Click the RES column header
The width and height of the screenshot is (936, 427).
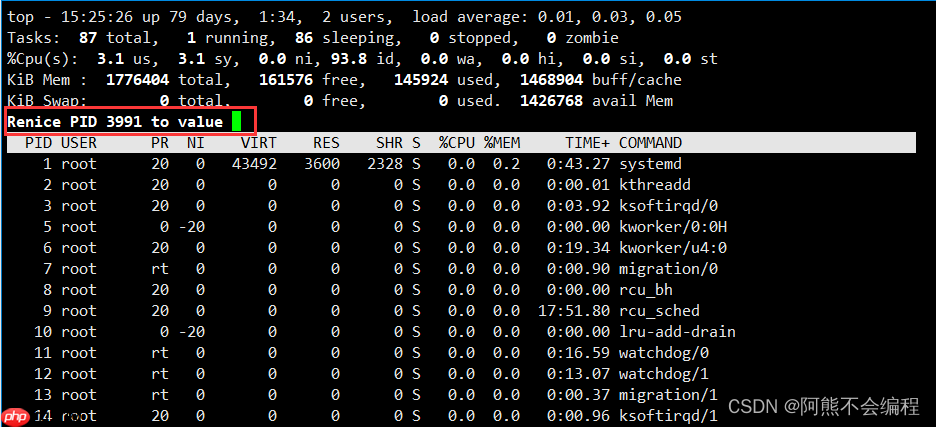click(x=326, y=143)
